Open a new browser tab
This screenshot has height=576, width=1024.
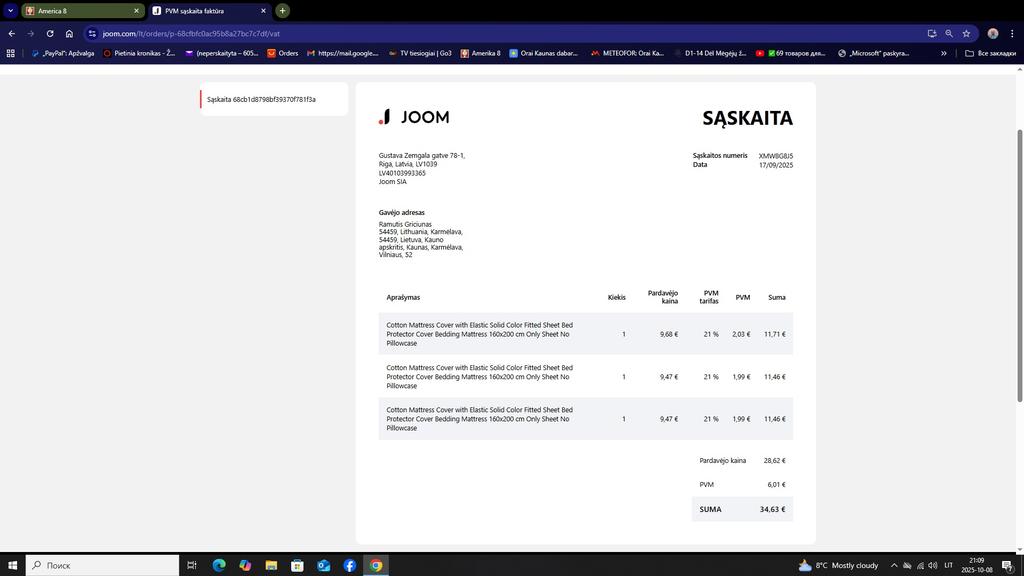[283, 11]
